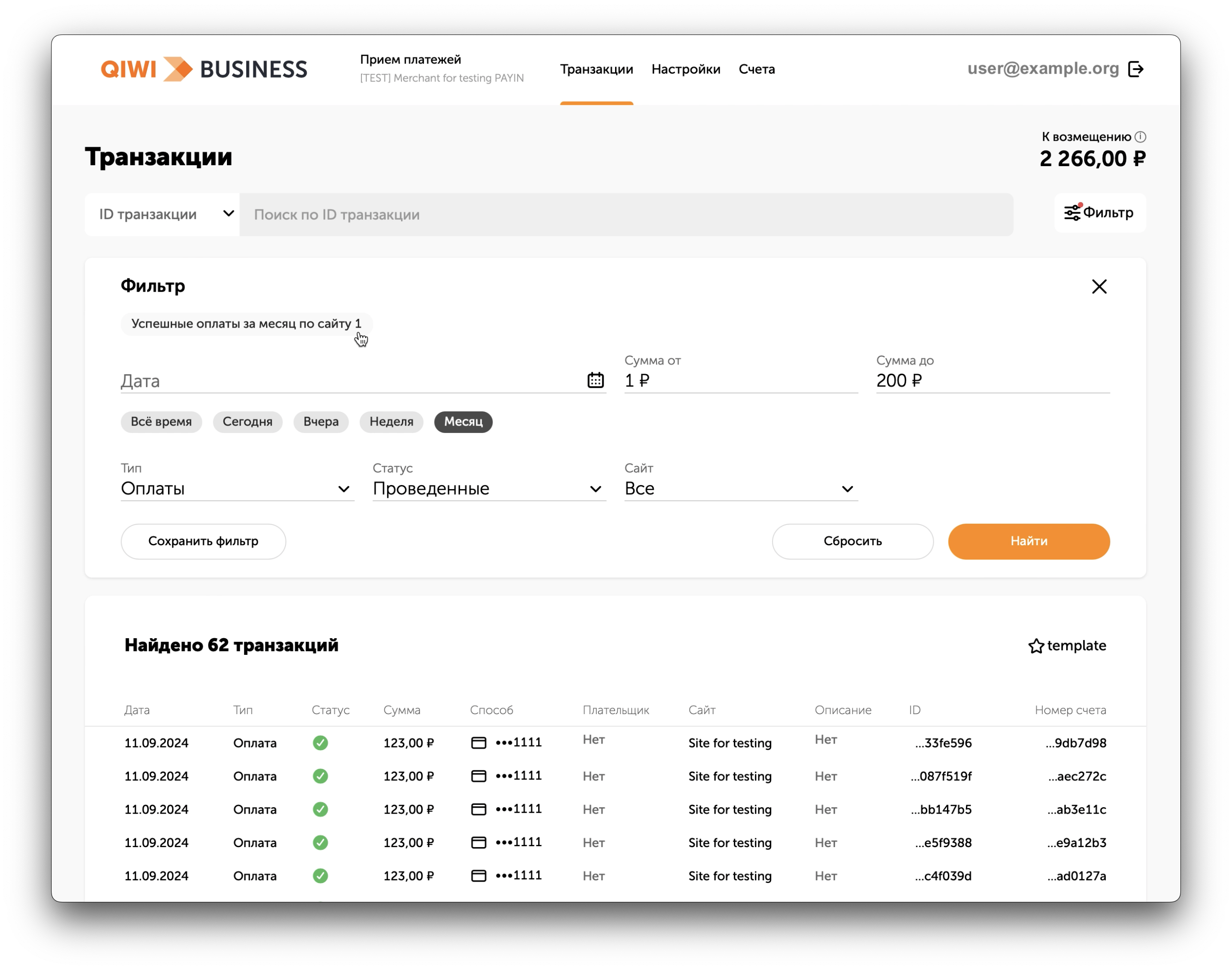Select the Сегодня period chip
1232x970 pixels.
(247, 422)
